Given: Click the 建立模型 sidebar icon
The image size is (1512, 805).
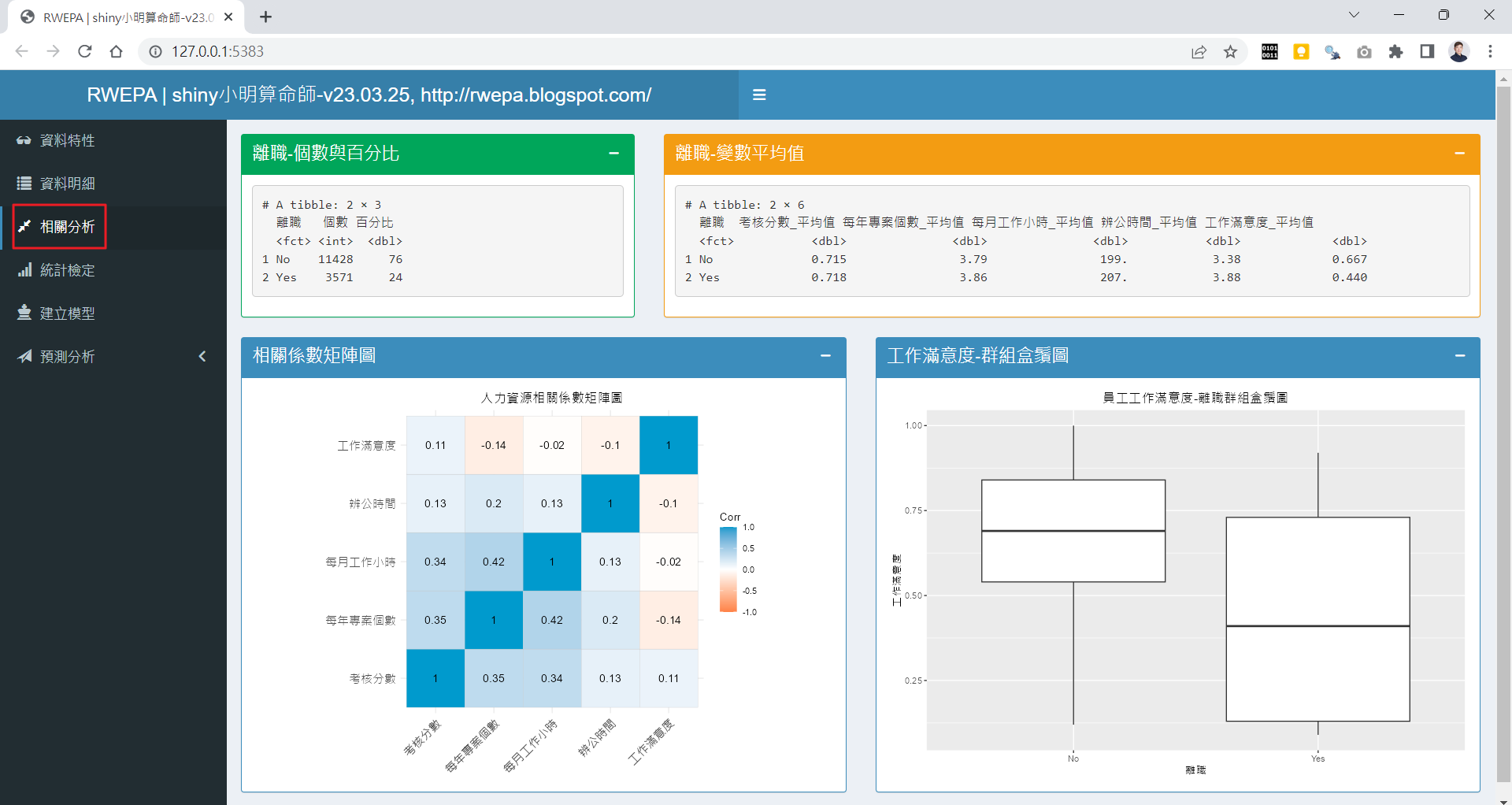Looking at the screenshot, I should 24,313.
